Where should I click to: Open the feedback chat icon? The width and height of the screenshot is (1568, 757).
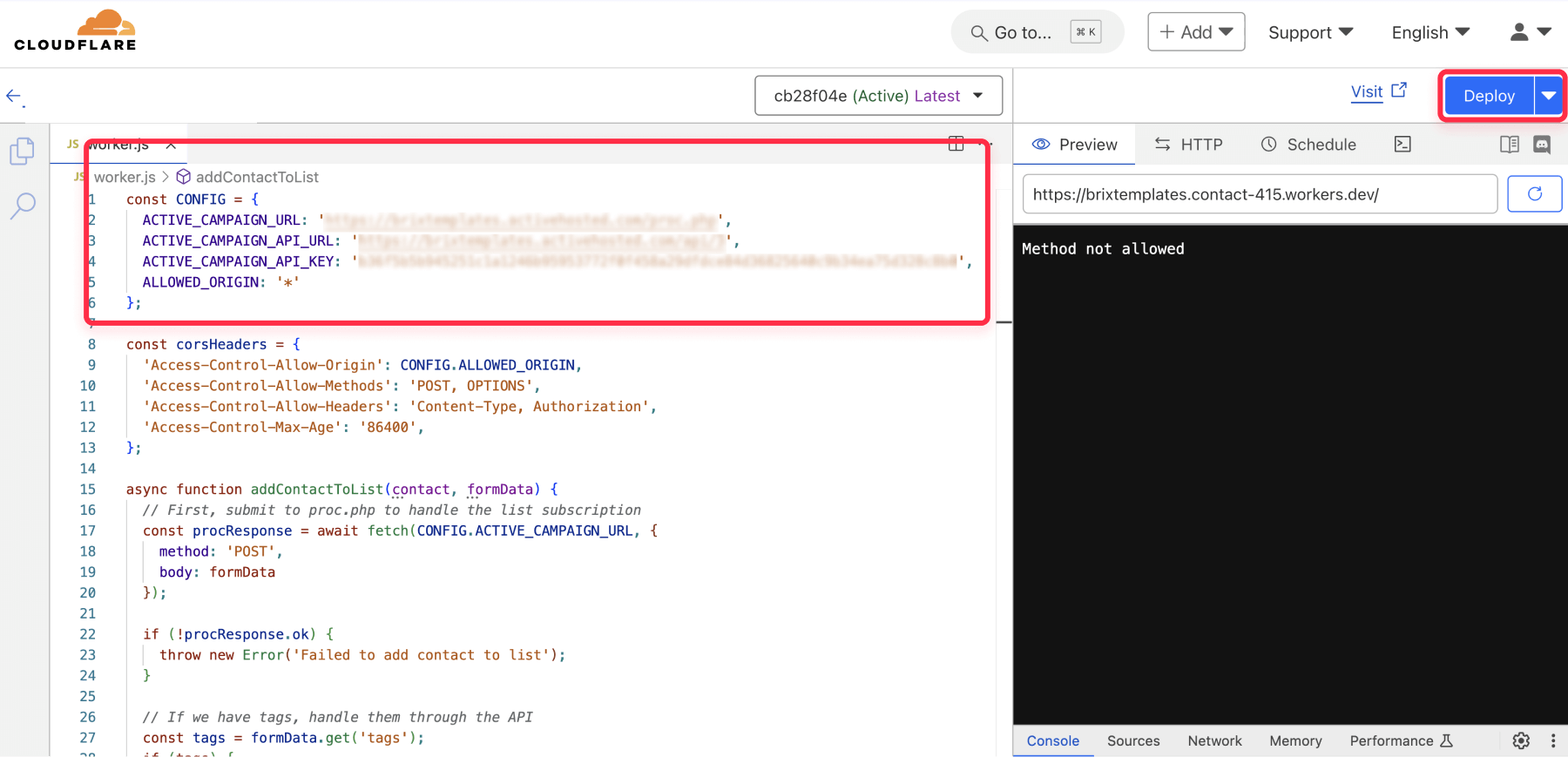pos(1542,145)
